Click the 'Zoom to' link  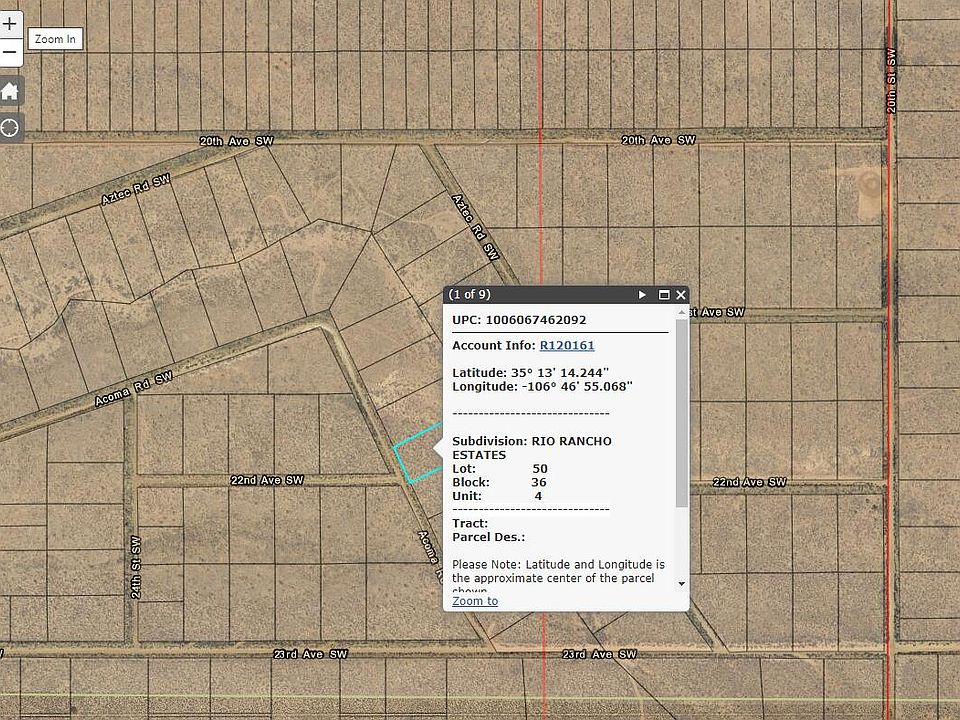coord(475,601)
